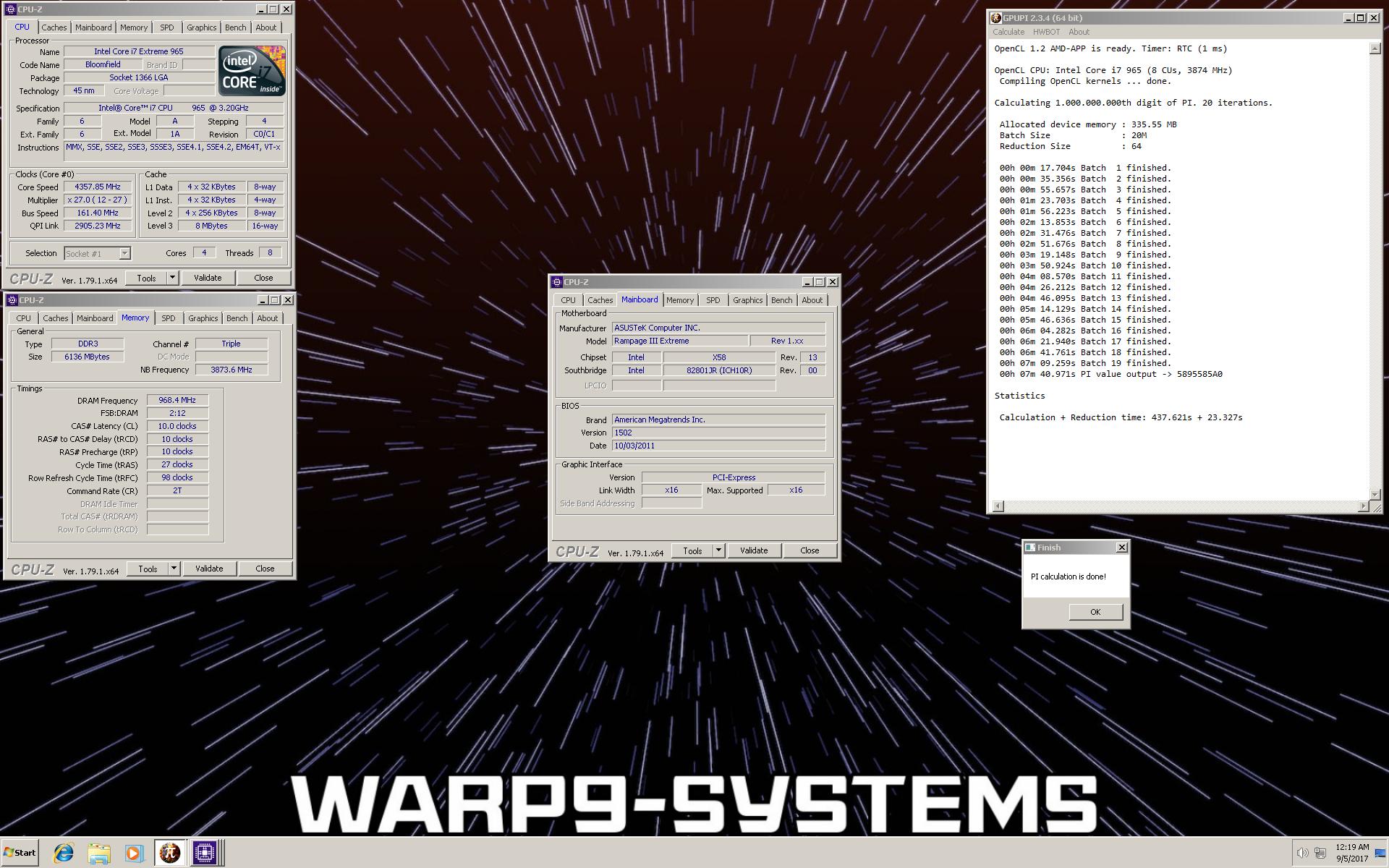Click the Bus Speed 161.40 MHz value
This screenshot has width=1389, height=868.
click(x=98, y=213)
